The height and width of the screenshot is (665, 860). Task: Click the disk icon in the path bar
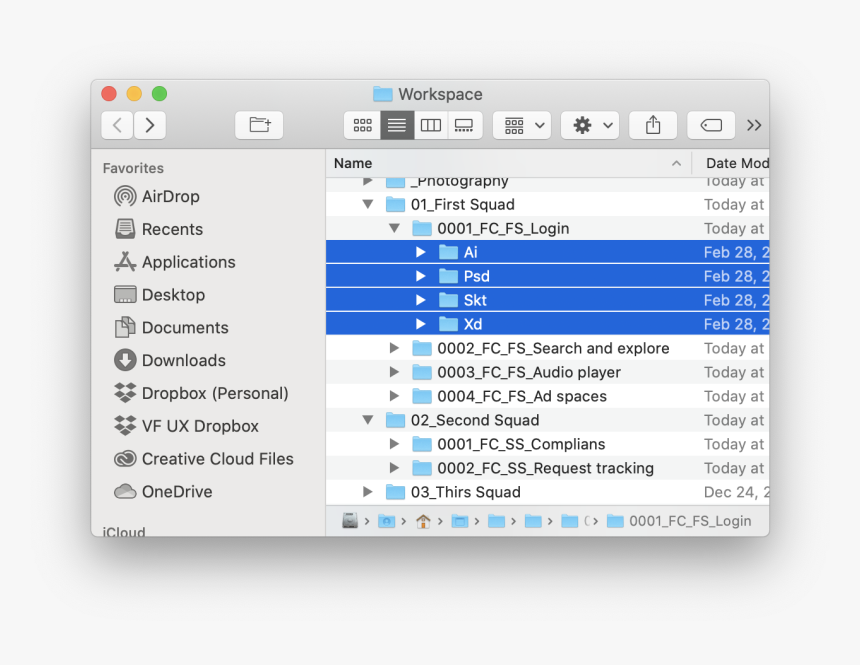[x=350, y=521]
